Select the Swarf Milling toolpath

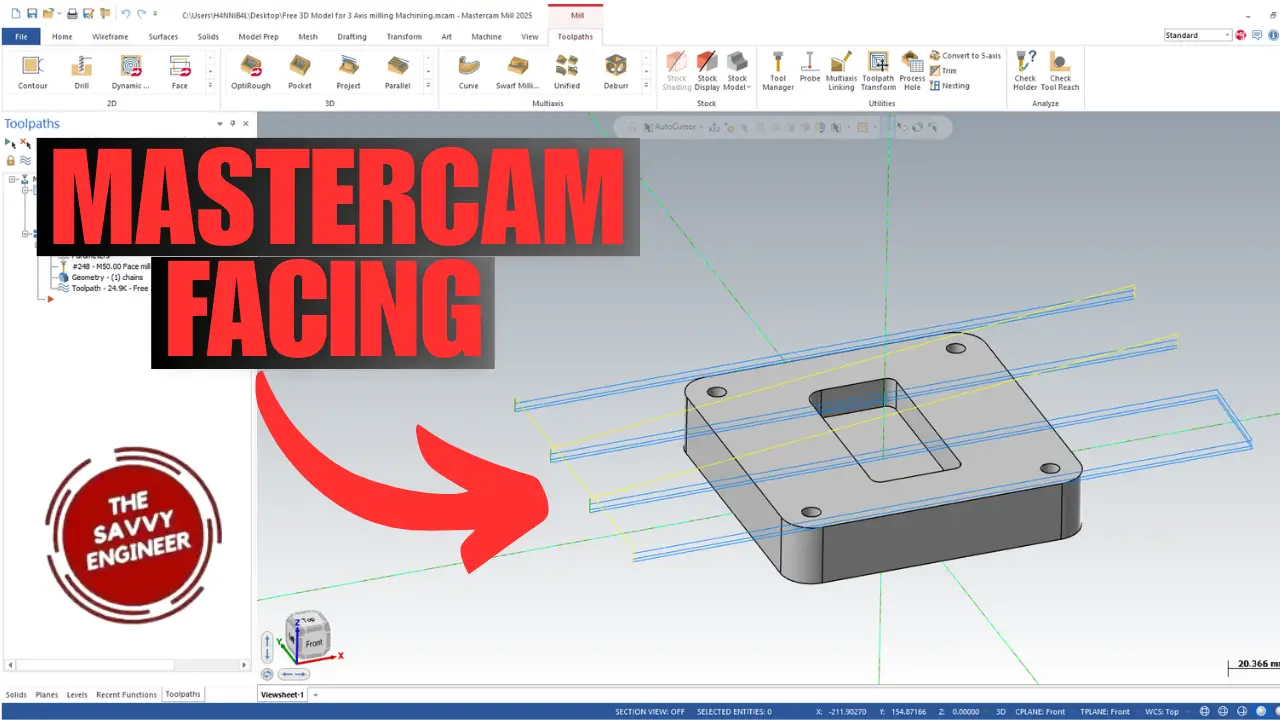[x=517, y=72]
